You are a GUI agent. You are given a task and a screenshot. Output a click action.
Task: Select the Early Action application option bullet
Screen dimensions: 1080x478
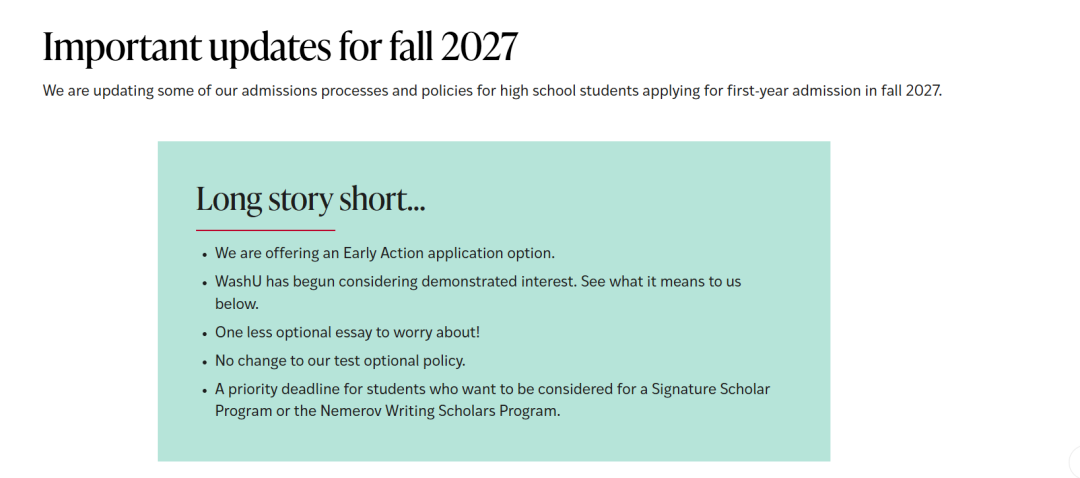click(384, 253)
